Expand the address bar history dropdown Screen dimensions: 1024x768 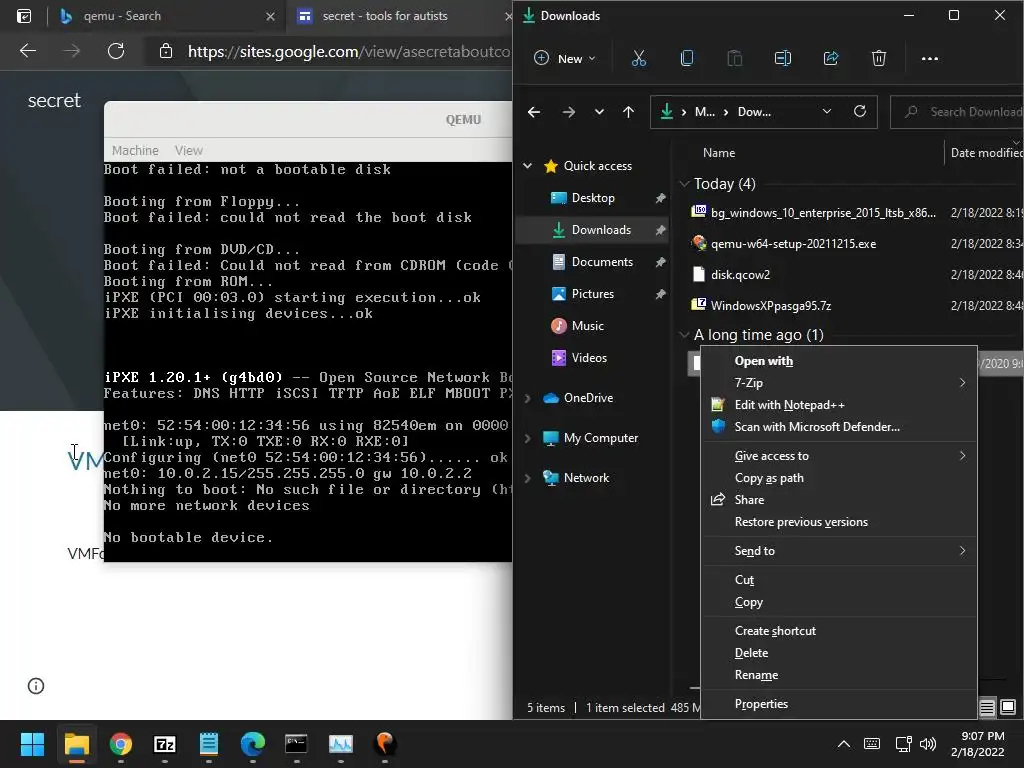point(827,112)
